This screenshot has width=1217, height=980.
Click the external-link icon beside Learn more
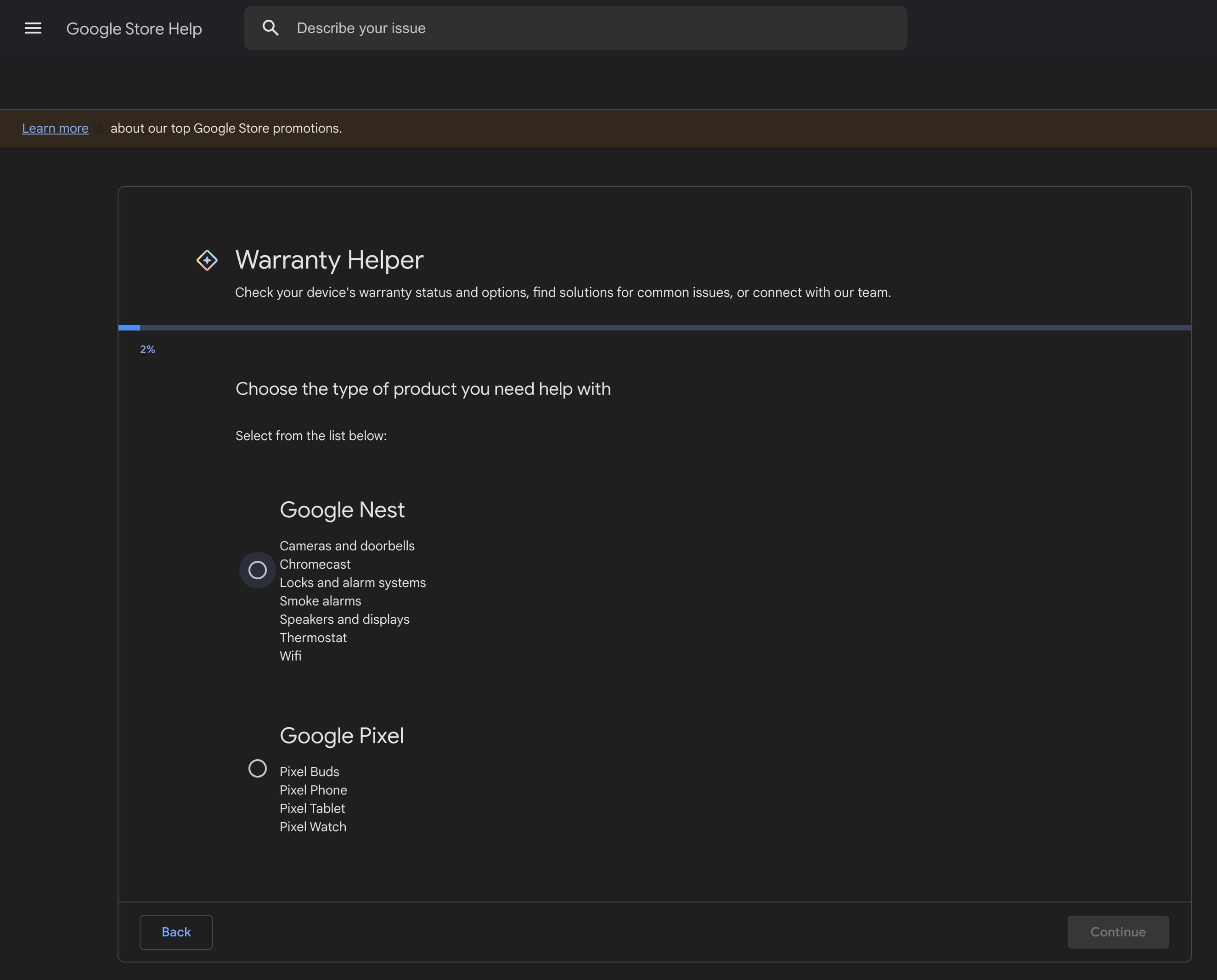coord(98,129)
